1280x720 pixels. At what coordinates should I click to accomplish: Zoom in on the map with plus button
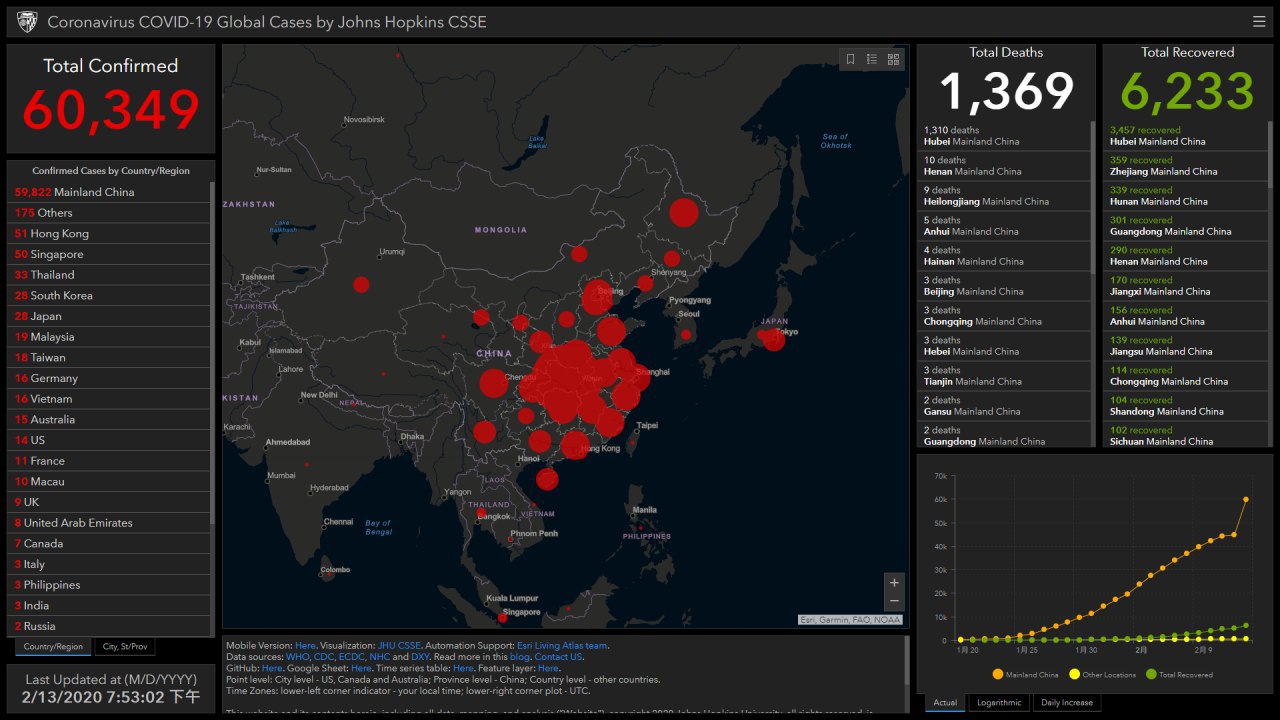point(894,582)
